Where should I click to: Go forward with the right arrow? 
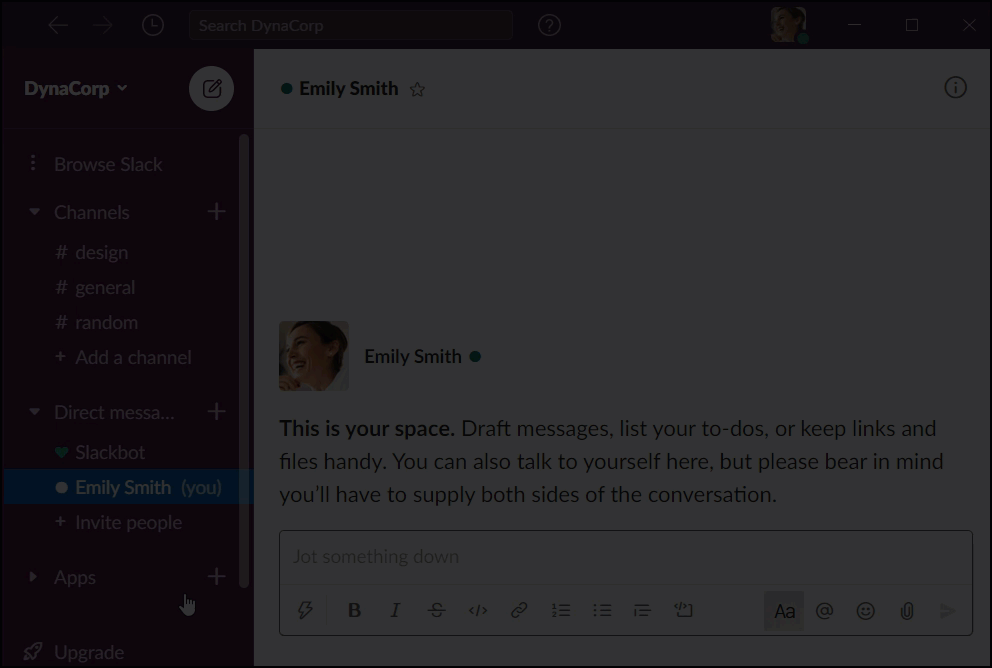pyautogui.click(x=102, y=25)
